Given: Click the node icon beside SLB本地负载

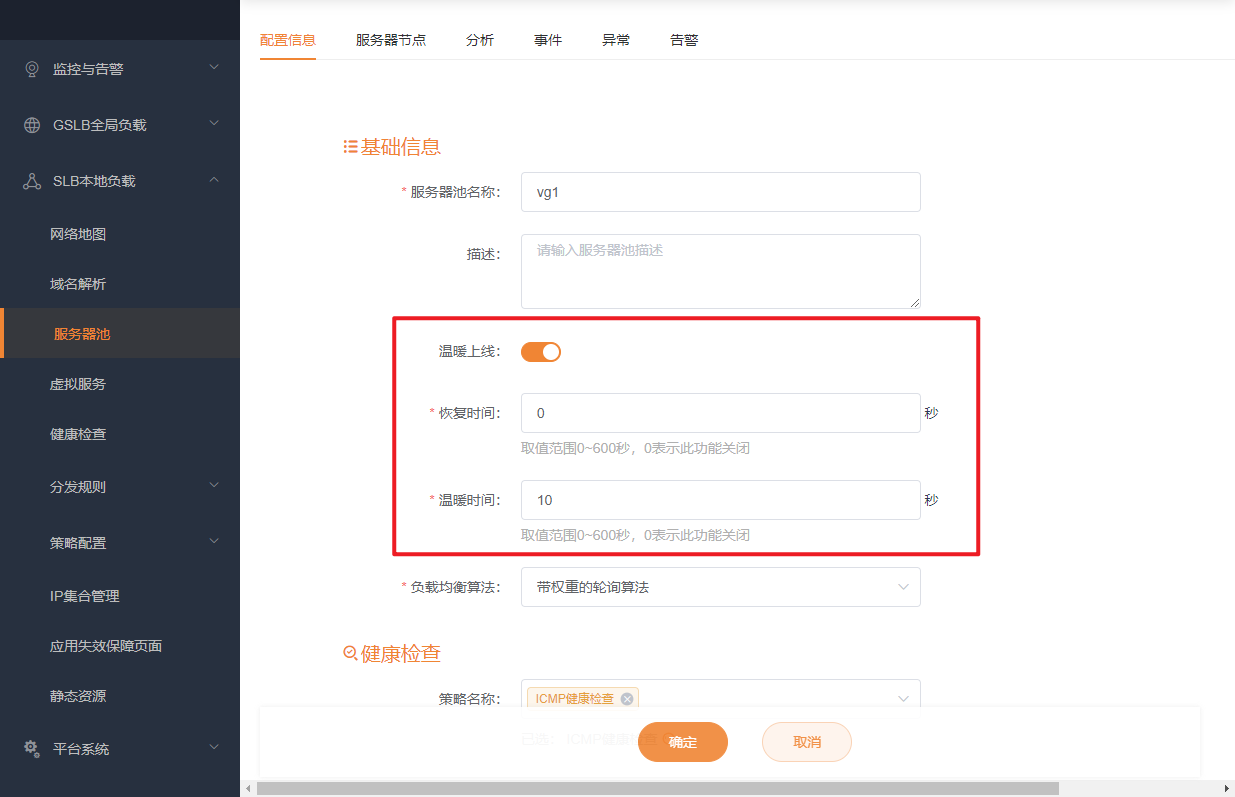Looking at the screenshot, I should [x=30, y=180].
